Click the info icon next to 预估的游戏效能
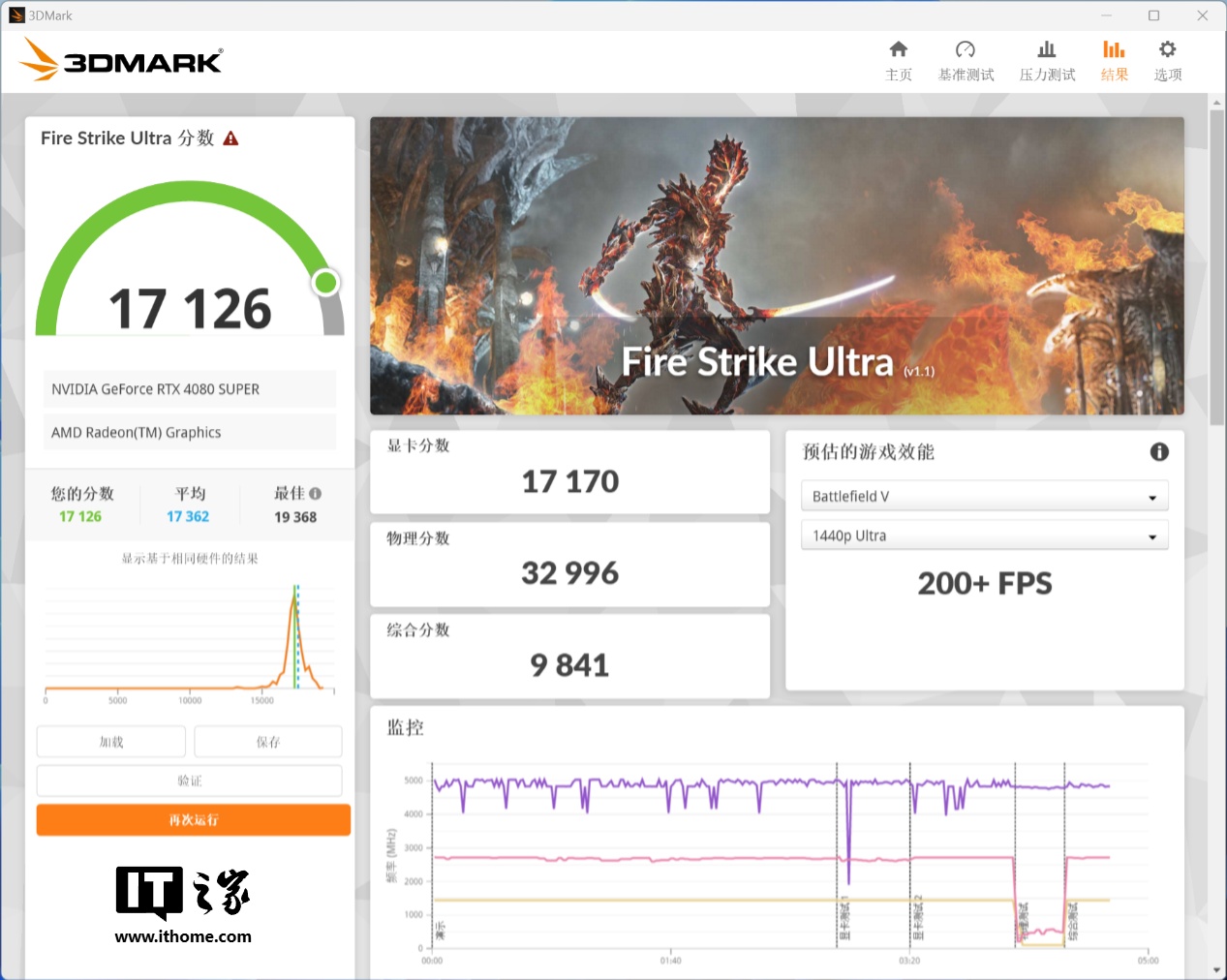This screenshot has height=980, width=1227. [1159, 451]
